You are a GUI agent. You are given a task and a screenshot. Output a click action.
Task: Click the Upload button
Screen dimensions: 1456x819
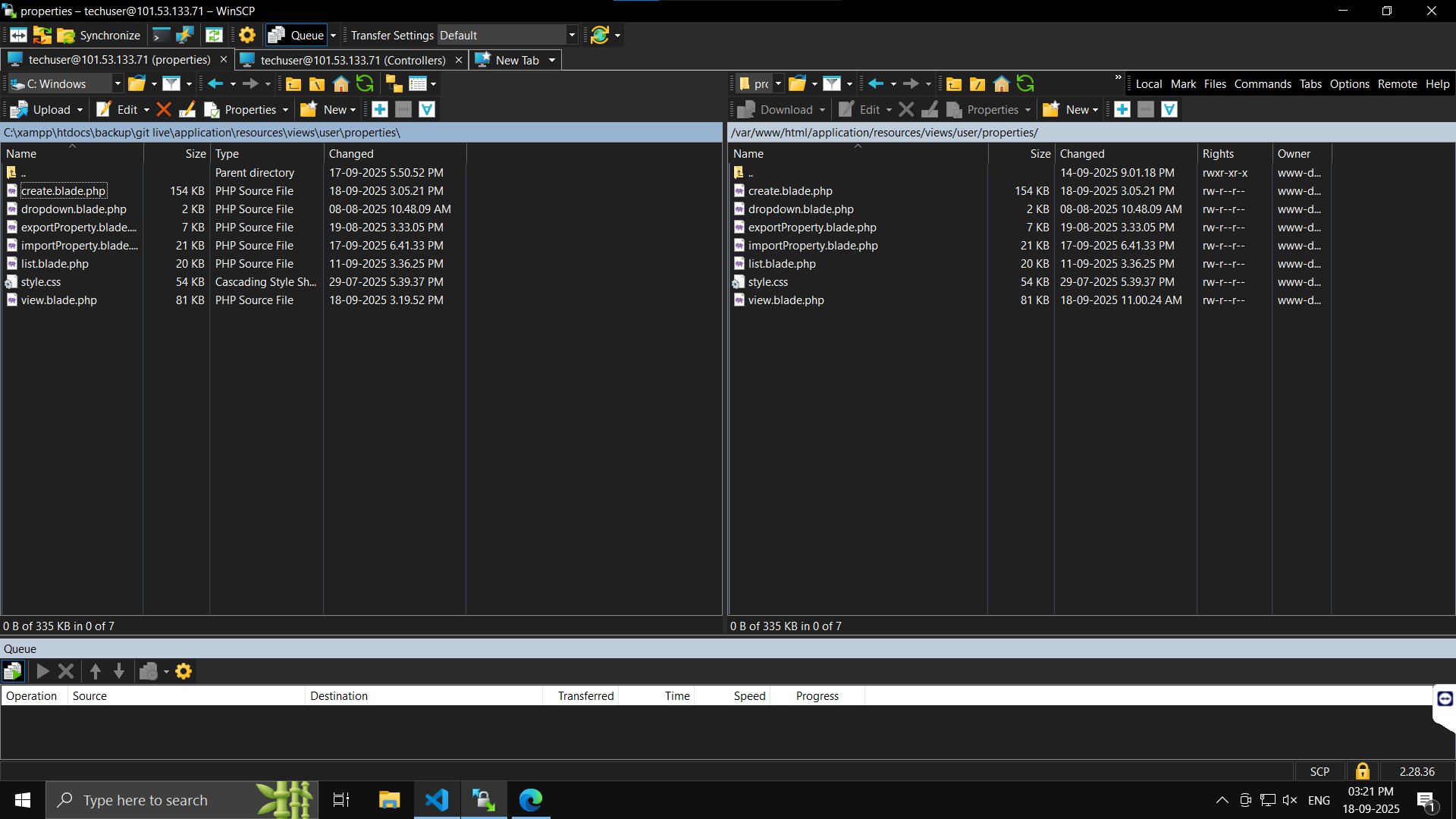click(x=43, y=110)
